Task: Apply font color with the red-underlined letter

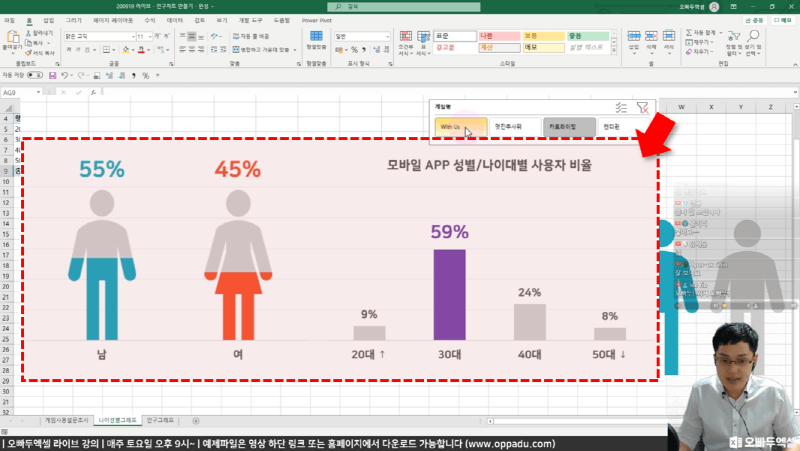Action: click(141, 49)
